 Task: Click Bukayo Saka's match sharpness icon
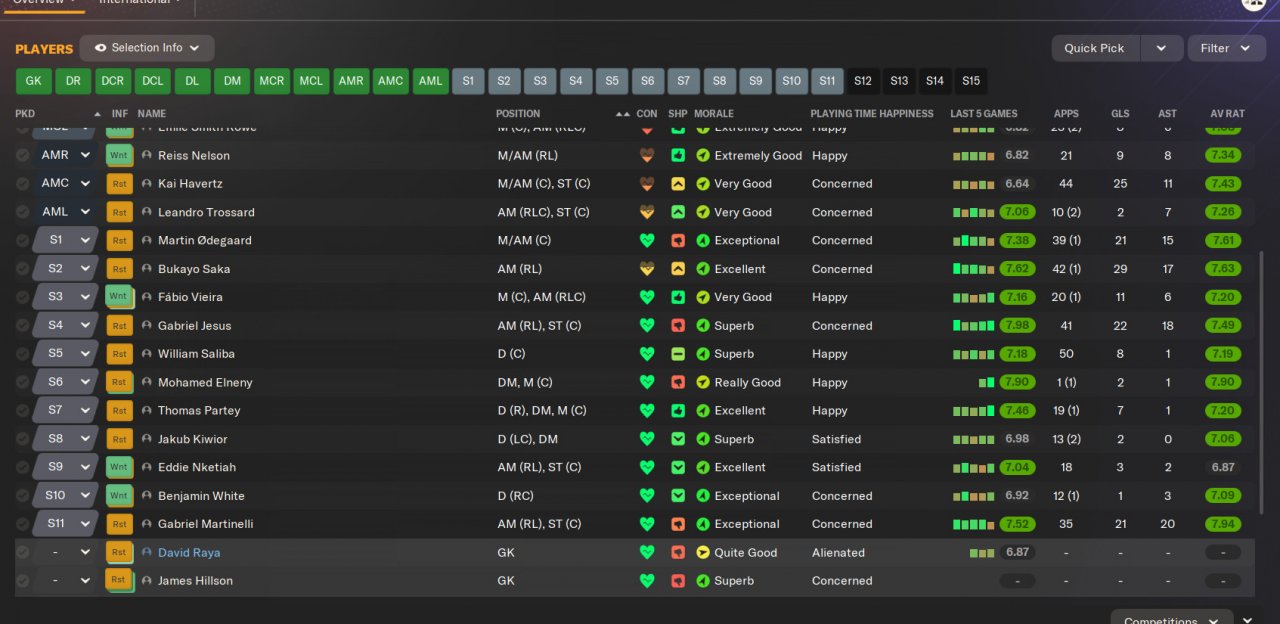point(678,269)
